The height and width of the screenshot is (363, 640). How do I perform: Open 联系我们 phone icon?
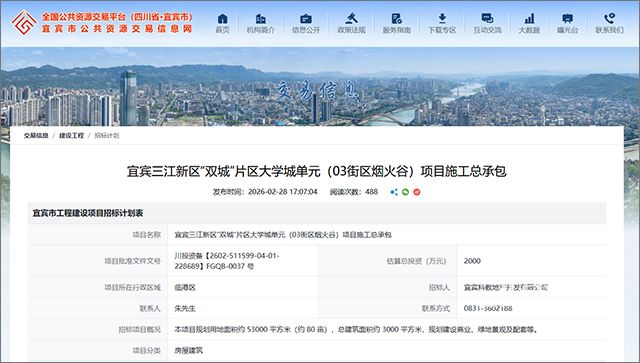[x=609, y=18]
